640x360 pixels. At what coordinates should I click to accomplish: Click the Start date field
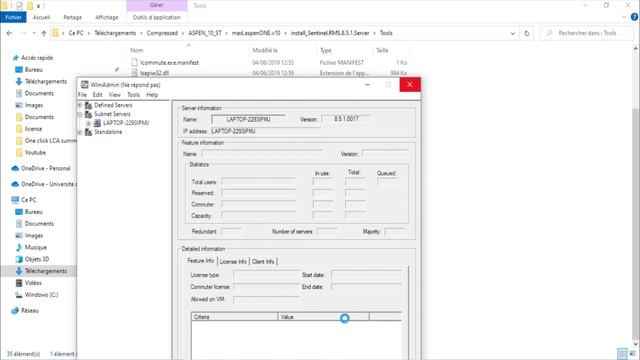pyautogui.click(x=366, y=275)
